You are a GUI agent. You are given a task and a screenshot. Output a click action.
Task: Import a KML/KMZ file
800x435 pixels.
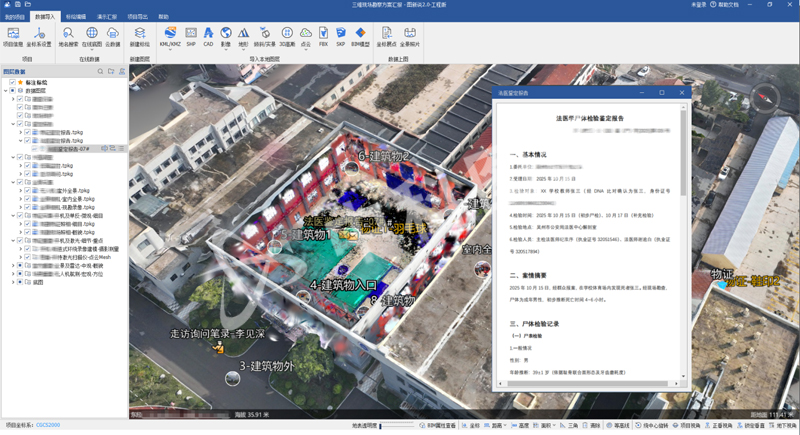170,37
